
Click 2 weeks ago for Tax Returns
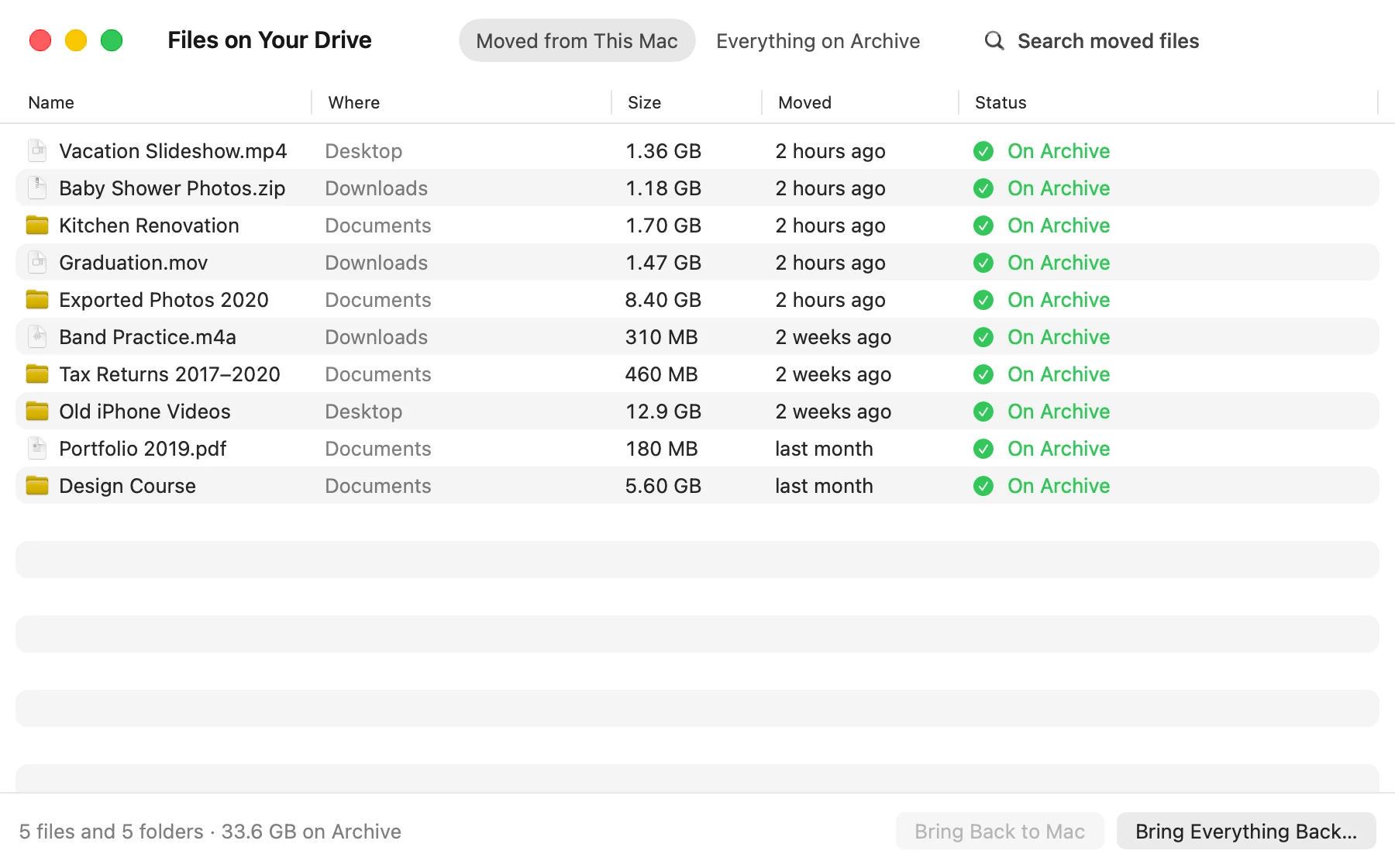point(833,374)
